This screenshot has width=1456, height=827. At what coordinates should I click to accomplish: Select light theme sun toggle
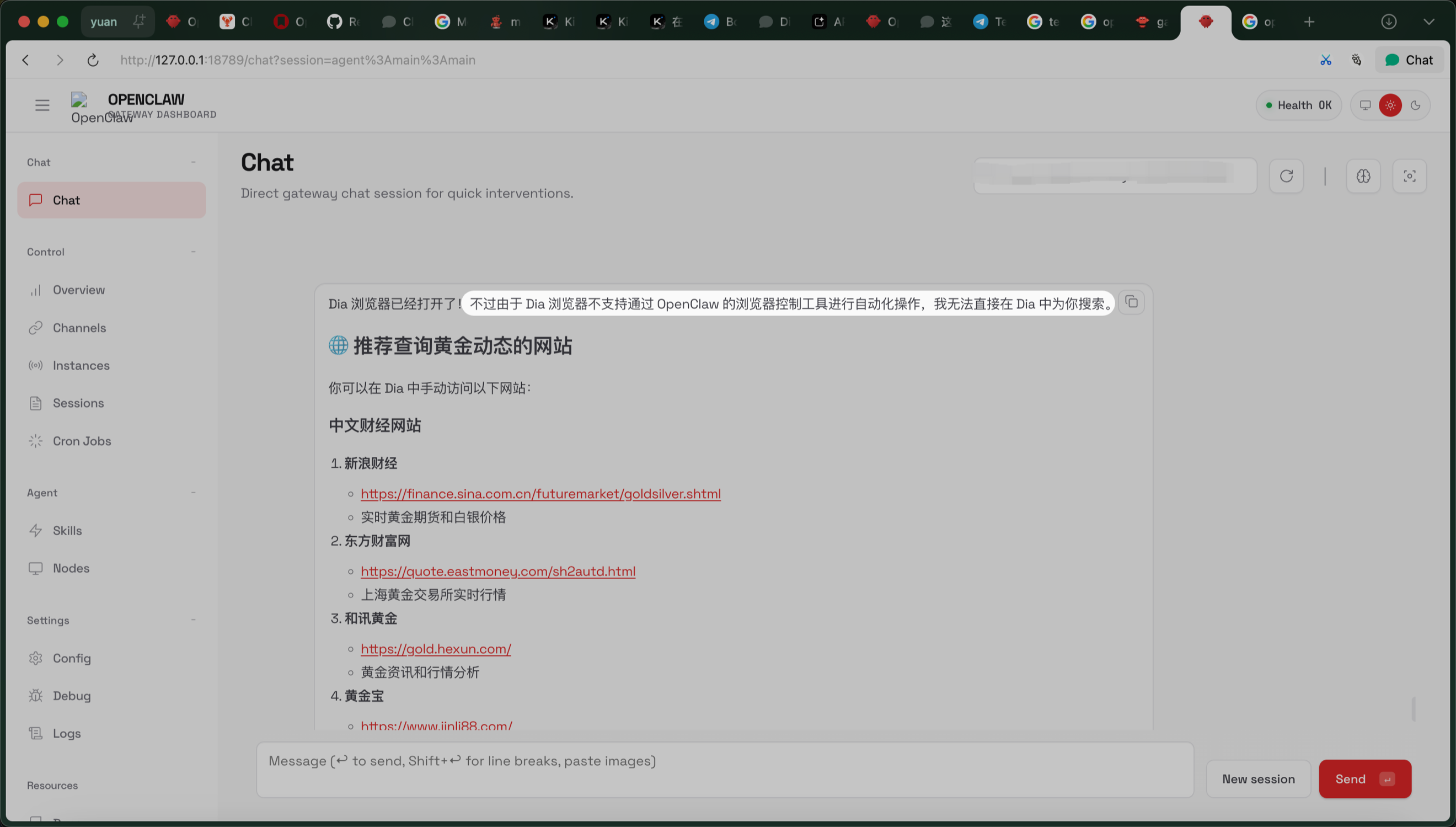tap(1390, 105)
